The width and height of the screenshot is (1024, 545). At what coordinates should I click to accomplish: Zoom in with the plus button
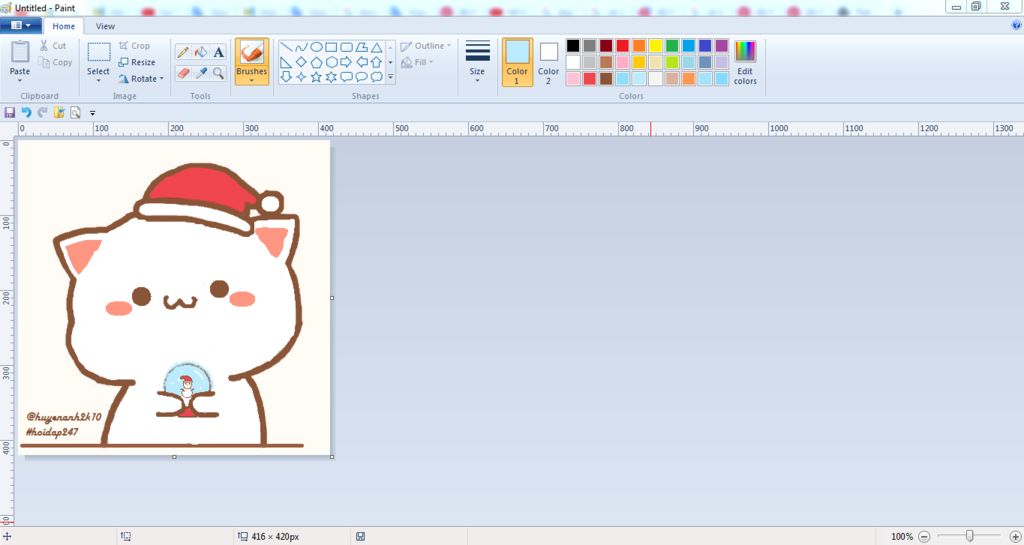tap(1015, 537)
